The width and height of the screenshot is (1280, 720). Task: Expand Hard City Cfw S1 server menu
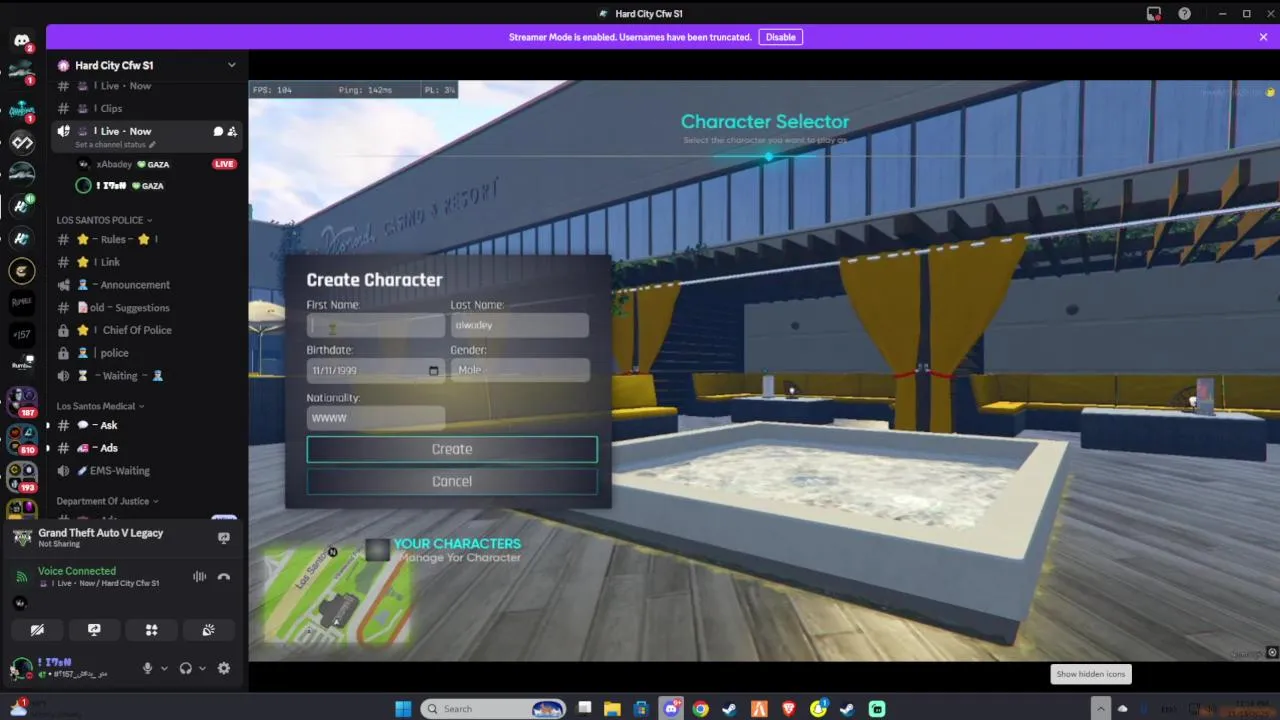pos(231,65)
